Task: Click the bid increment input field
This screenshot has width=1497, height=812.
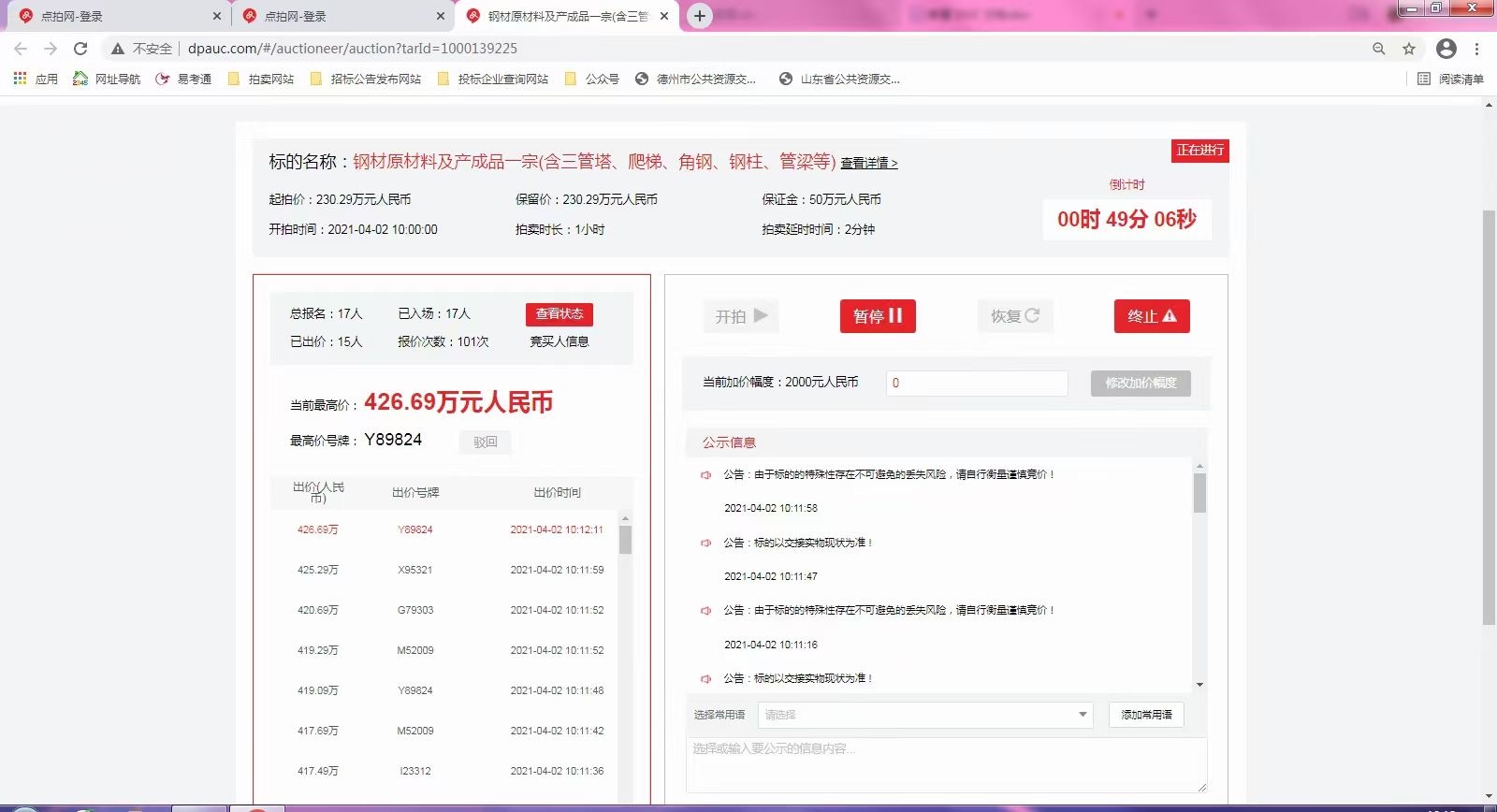Action: tap(976, 383)
